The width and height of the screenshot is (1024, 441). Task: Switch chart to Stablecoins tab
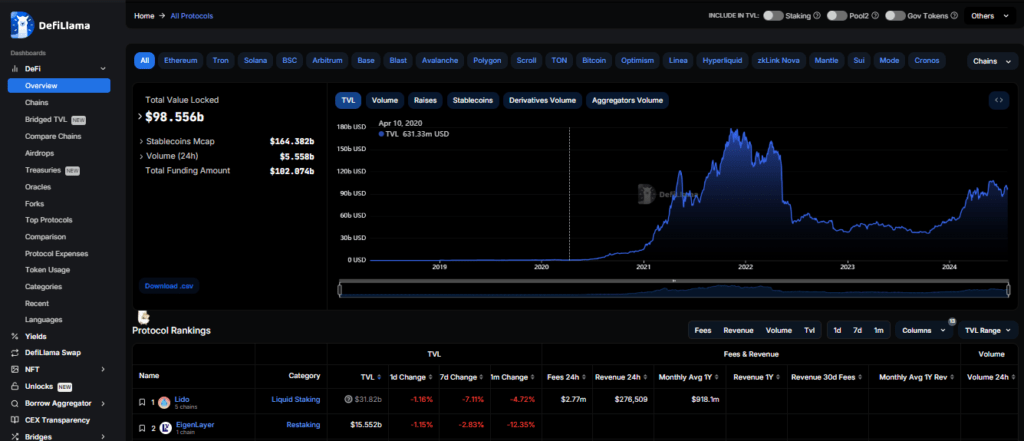coord(473,100)
